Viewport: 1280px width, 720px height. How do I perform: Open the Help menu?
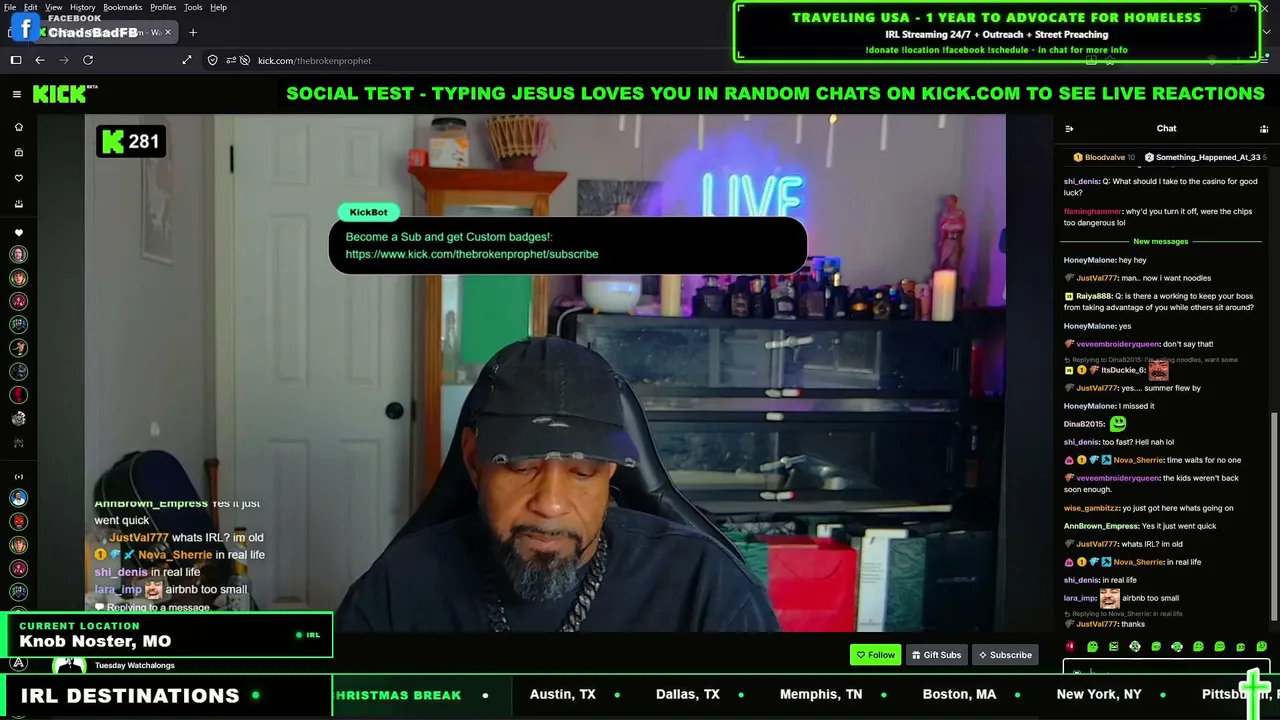pyautogui.click(x=218, y=7)
